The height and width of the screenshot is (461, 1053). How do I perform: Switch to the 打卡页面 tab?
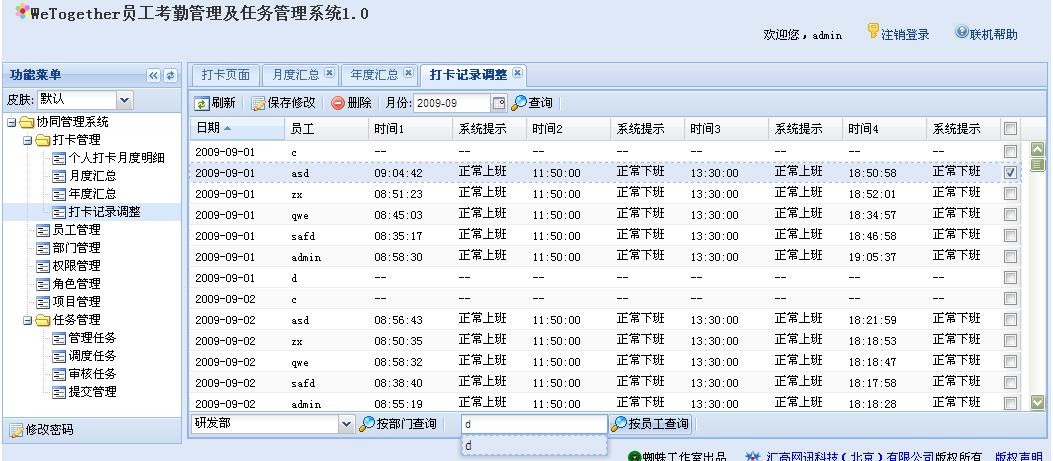[226, 75]
